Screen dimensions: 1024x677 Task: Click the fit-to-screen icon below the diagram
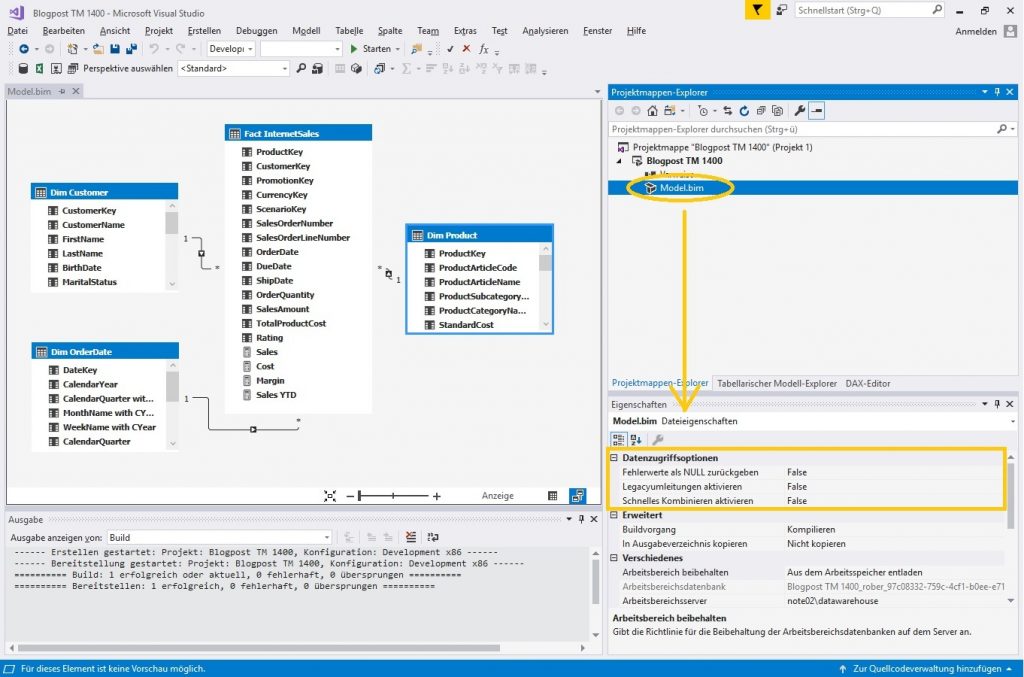click(330, 495)
